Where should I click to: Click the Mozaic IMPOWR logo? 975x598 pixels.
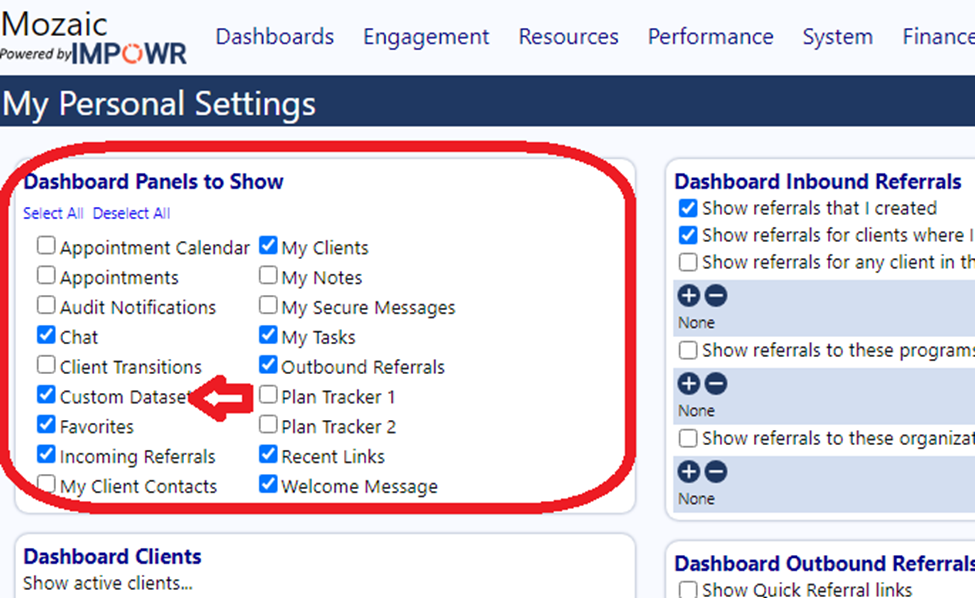(93, 37)
